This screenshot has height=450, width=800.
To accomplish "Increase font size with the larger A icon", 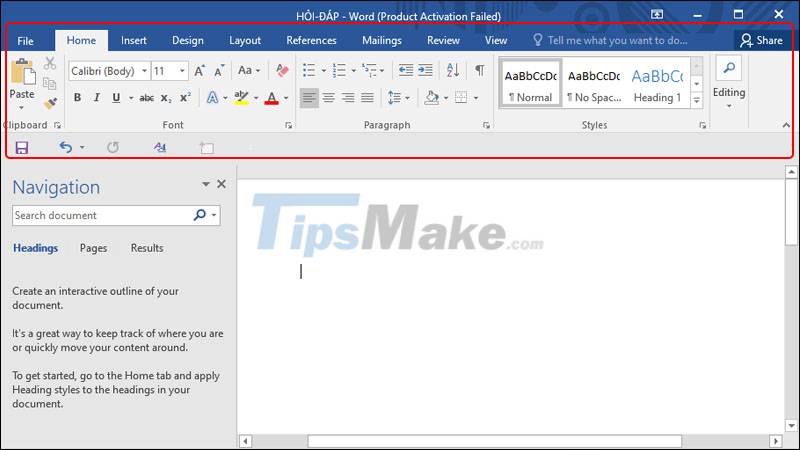I will pos(199,71).
